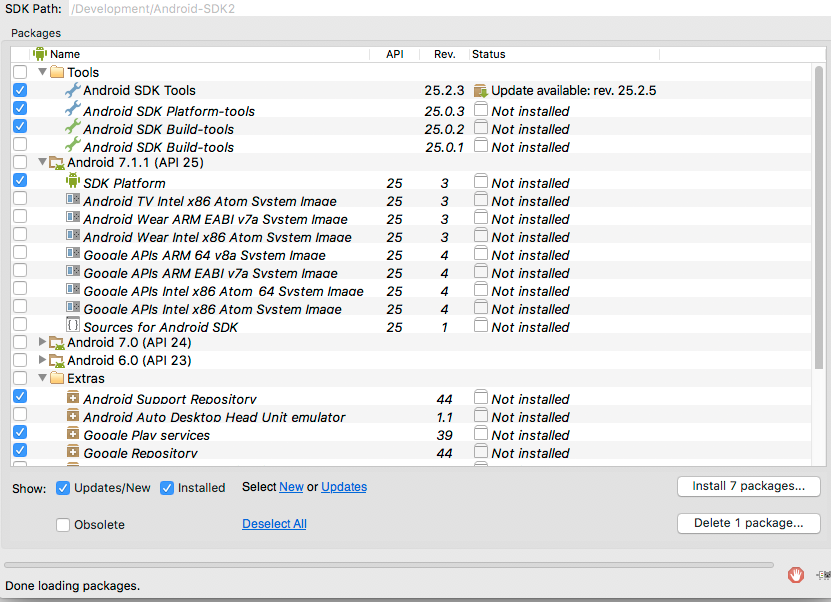
Task: Collapse the Android 7.1.1 (API 25) group
Action: [x=42, y=162]
